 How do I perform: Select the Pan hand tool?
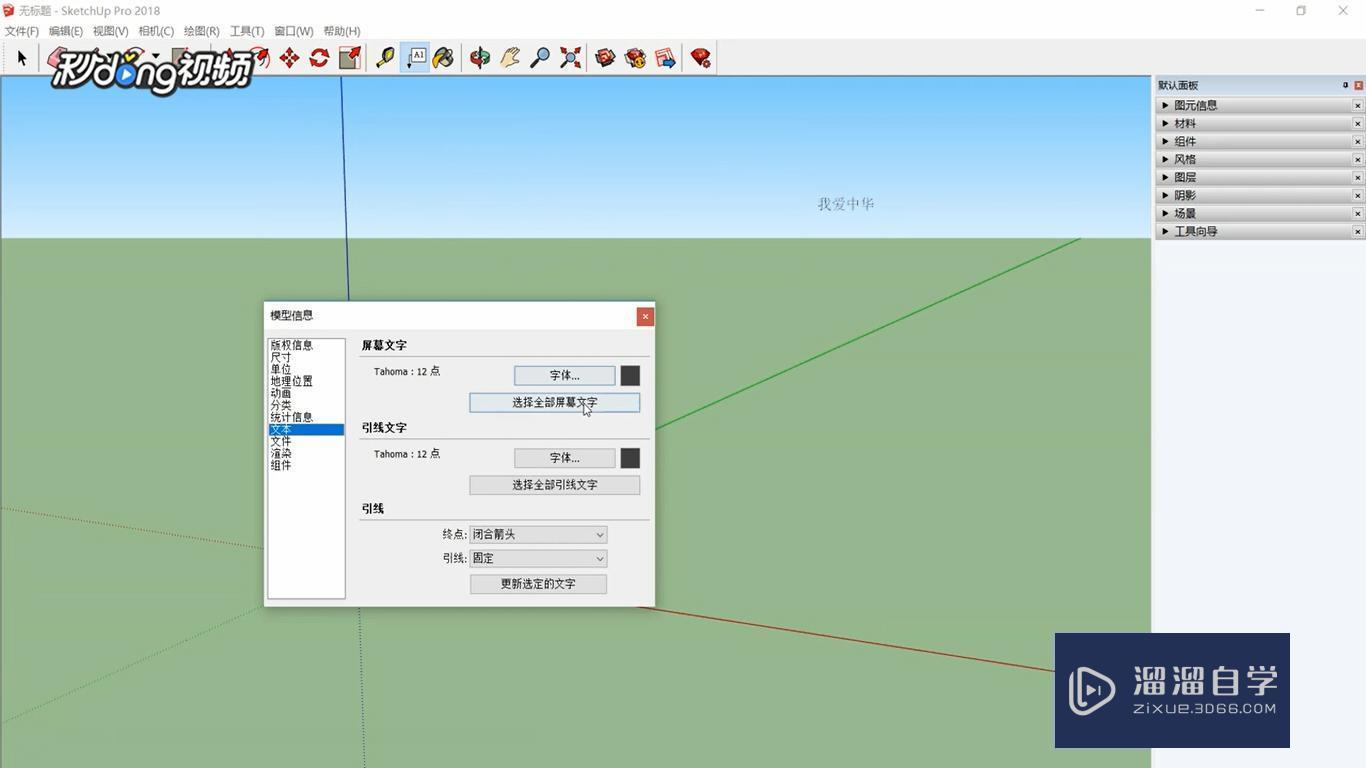[510, 58]
